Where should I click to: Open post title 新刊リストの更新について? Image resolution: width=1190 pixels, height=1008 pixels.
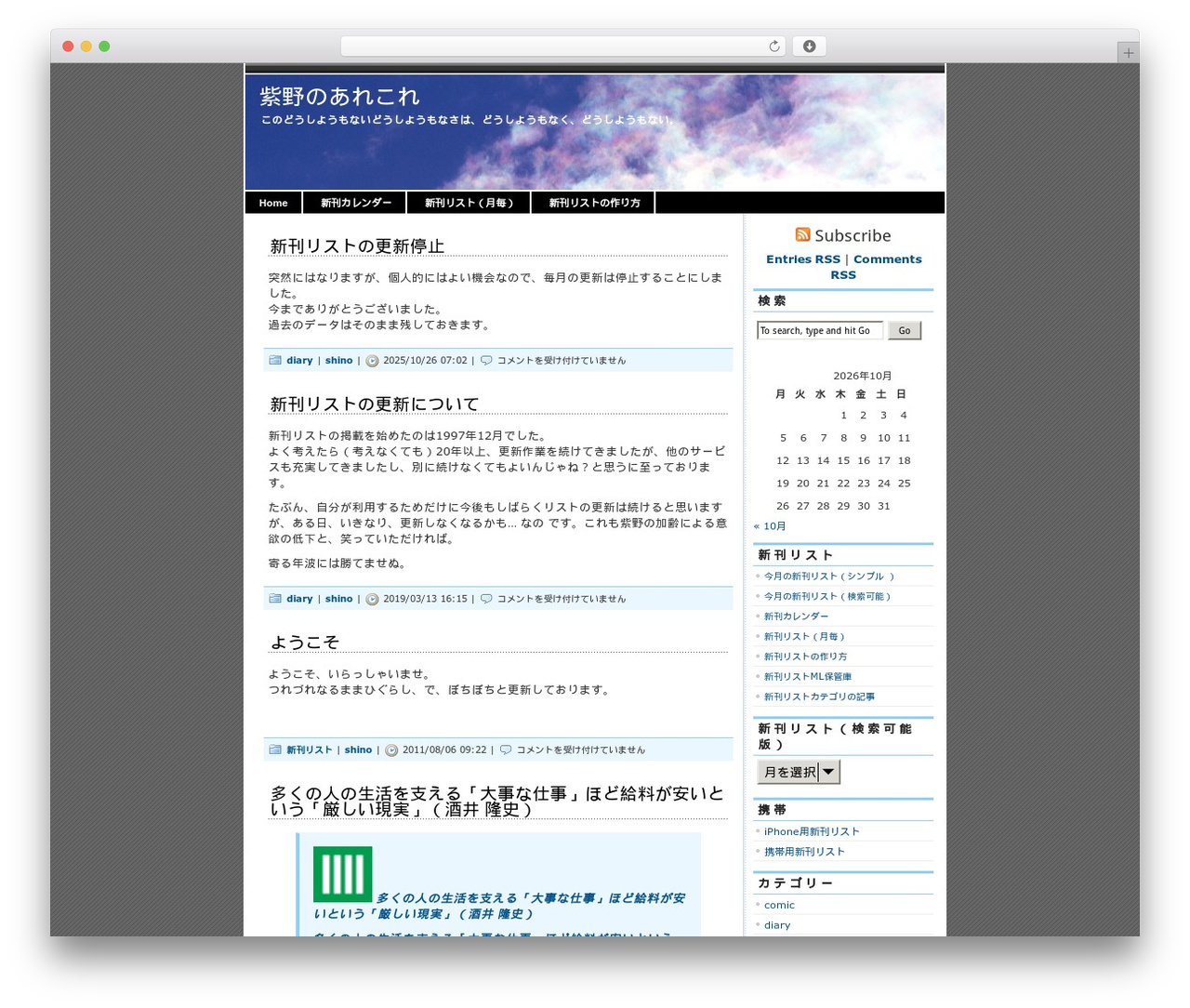click(375, 405)
